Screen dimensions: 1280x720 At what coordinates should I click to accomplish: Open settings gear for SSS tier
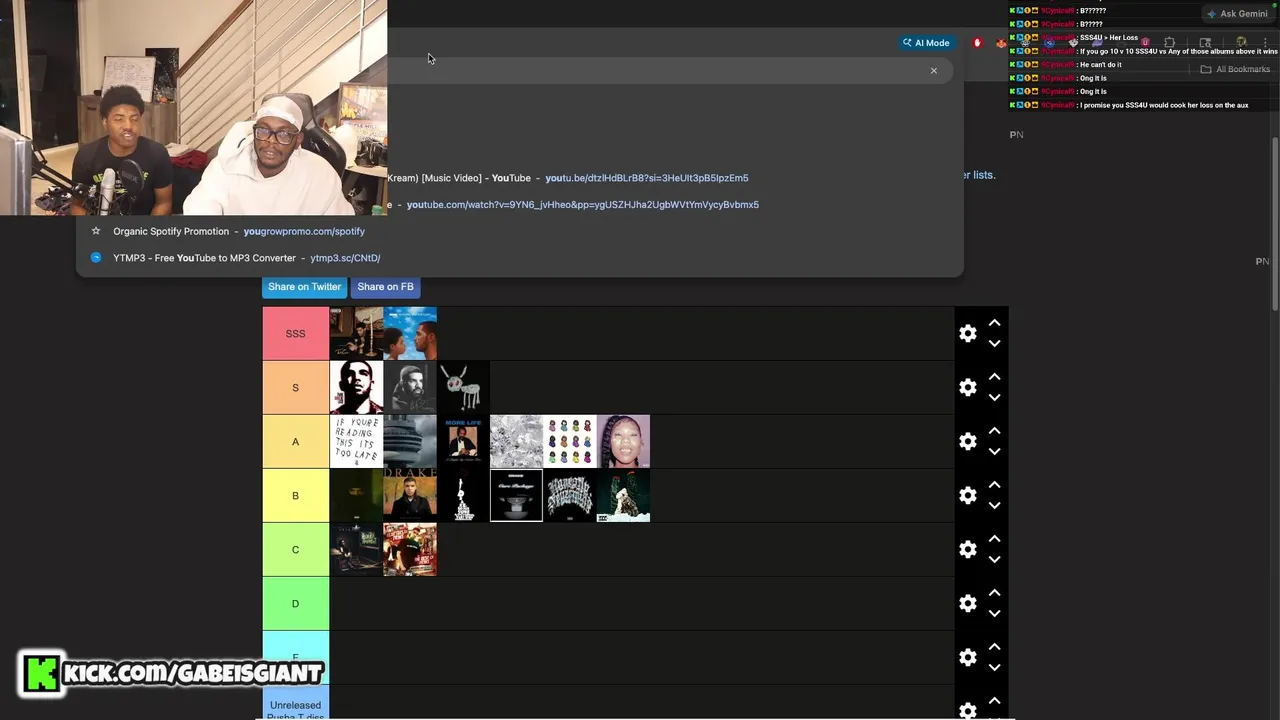point(968,334)
